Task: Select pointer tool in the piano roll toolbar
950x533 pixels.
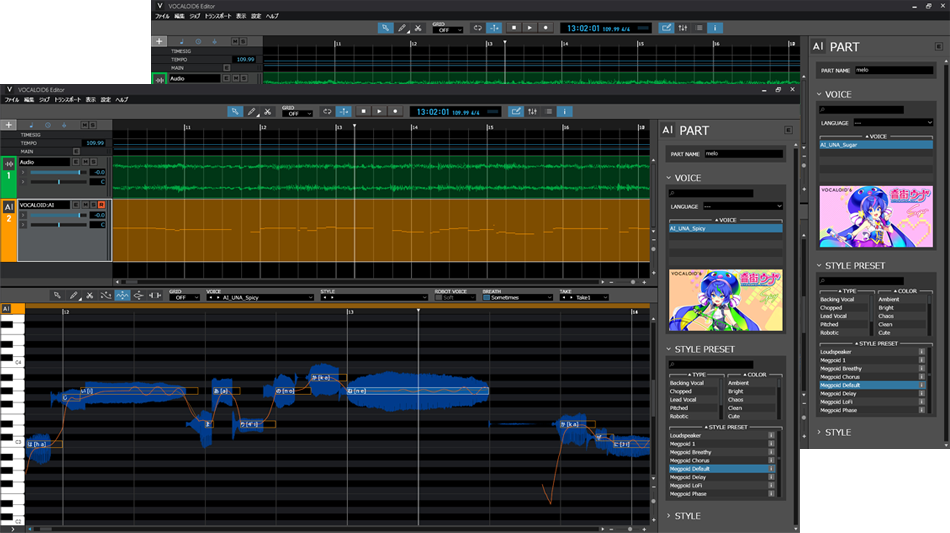Action: point(57,296)
